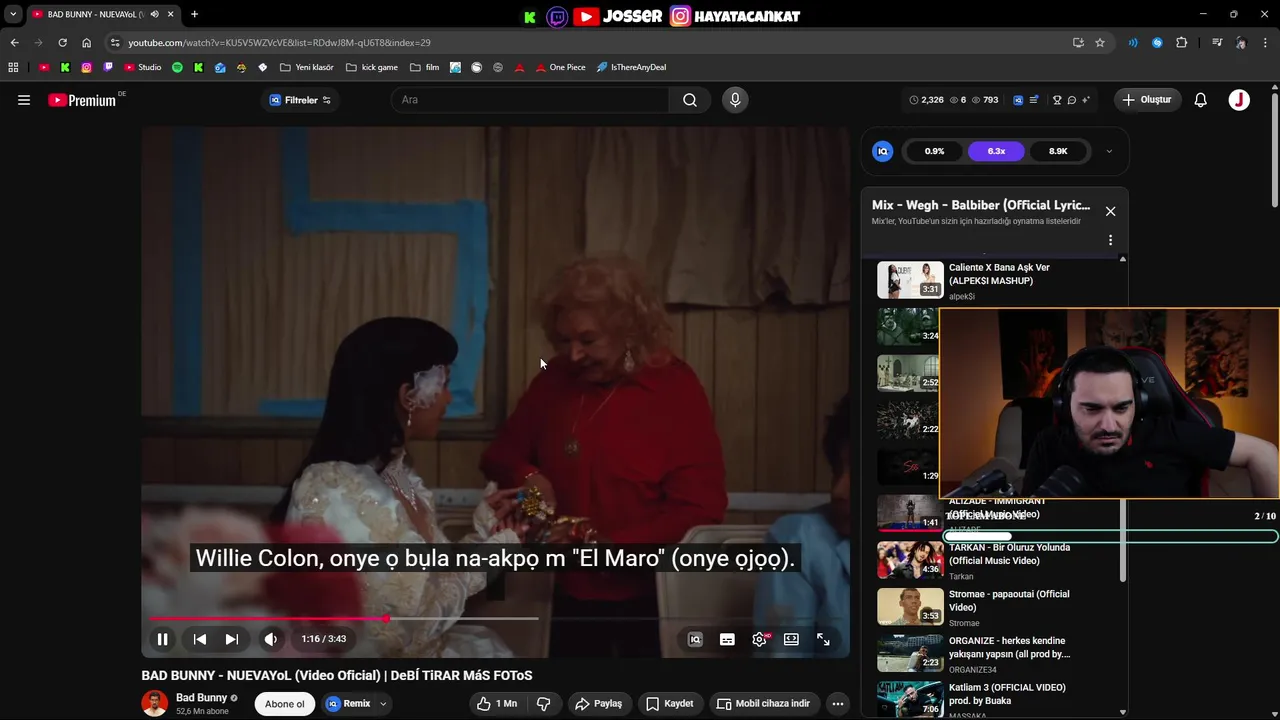Open player settings gear

coord(760,639)
